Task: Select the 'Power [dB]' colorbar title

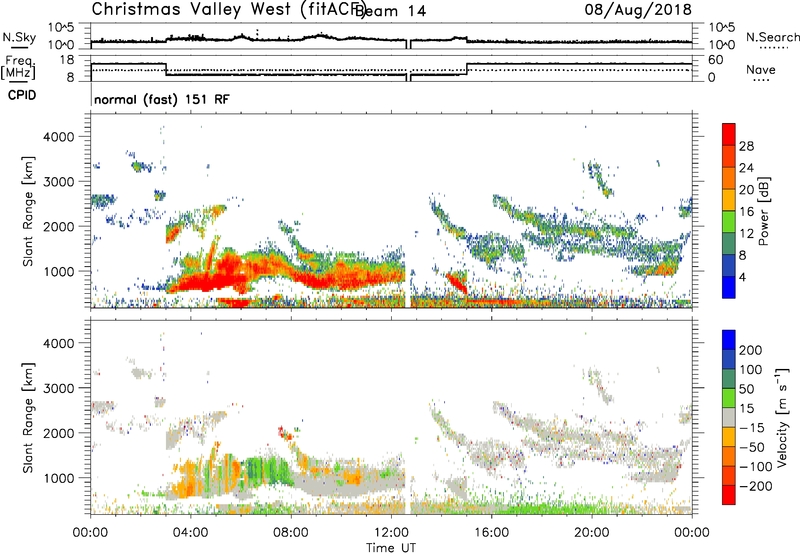Action: tap(764, 211)
